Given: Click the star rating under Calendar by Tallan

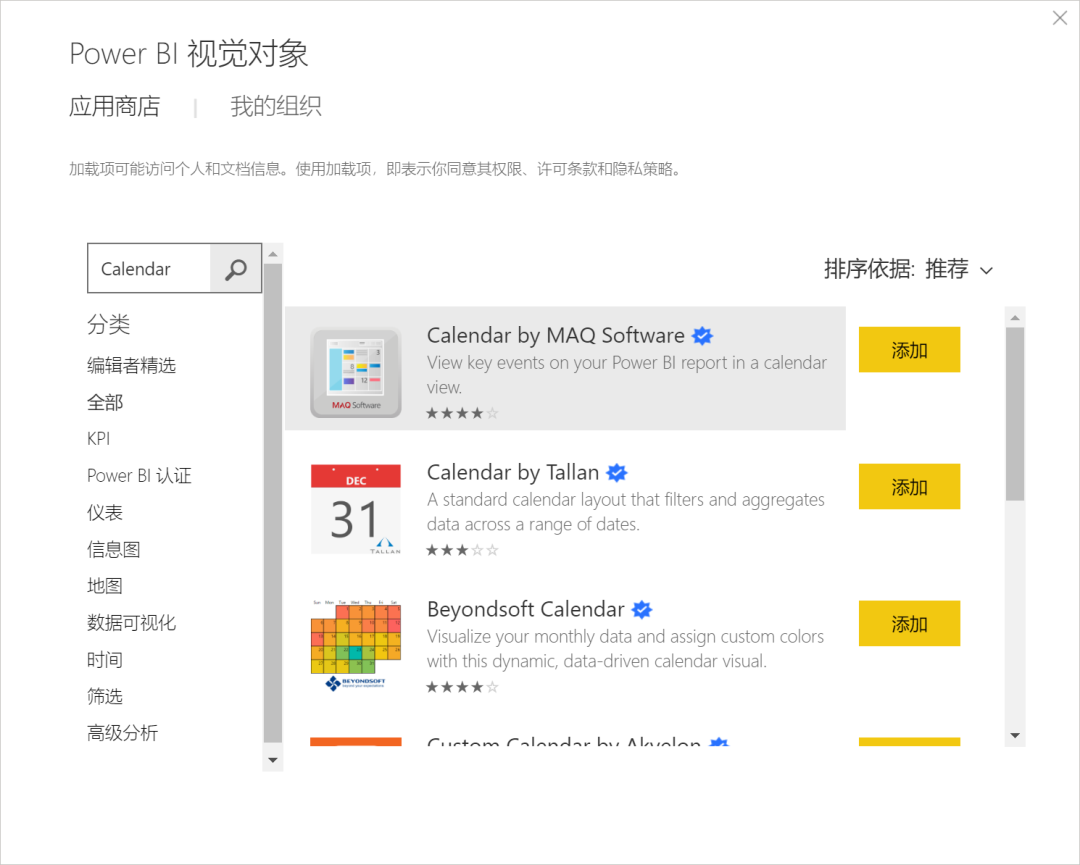Looking at the screenshot, I should 462,550.
